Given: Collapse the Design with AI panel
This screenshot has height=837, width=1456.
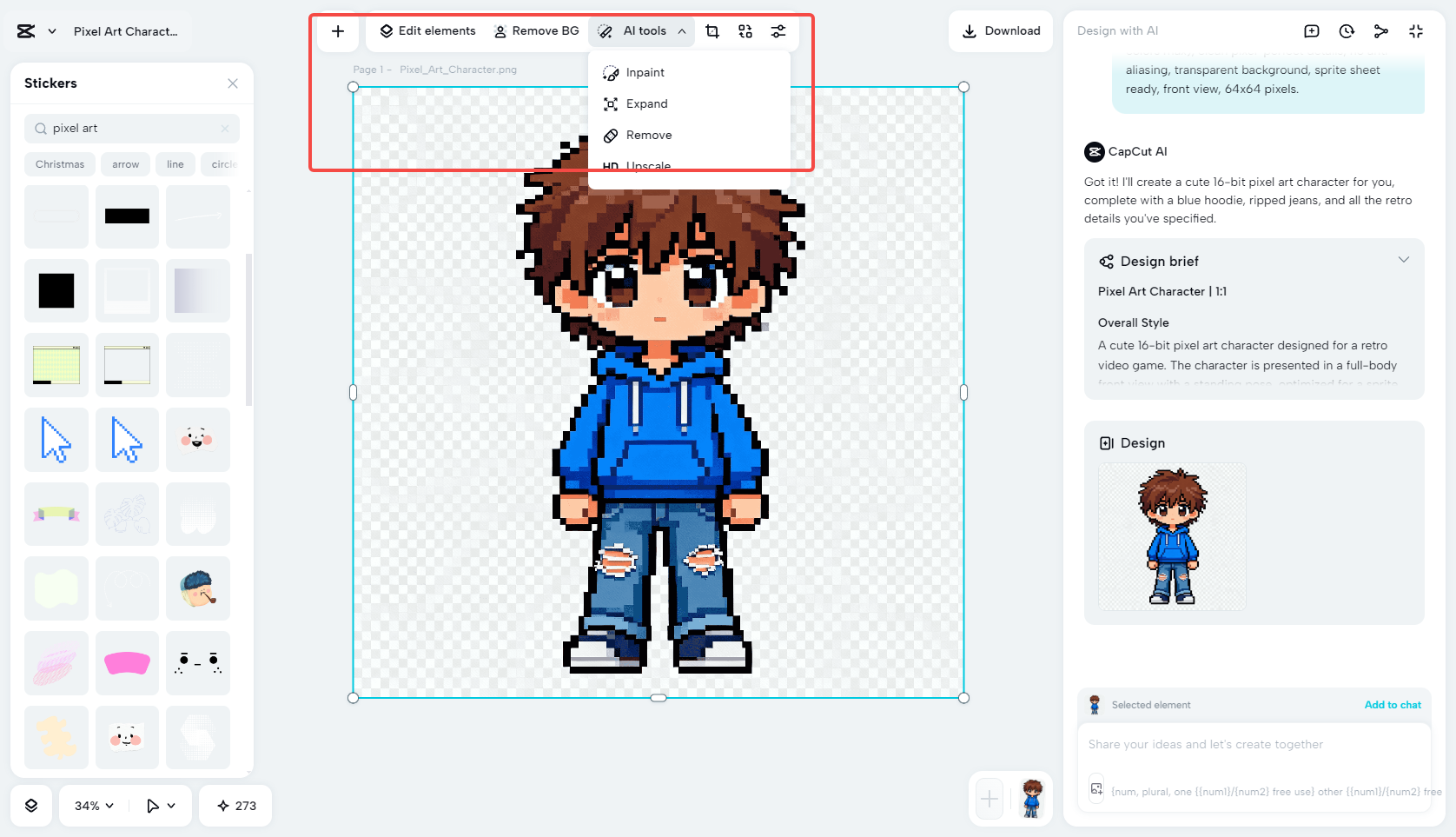Looking at the screenshot, I should [x=1416, y=31].
